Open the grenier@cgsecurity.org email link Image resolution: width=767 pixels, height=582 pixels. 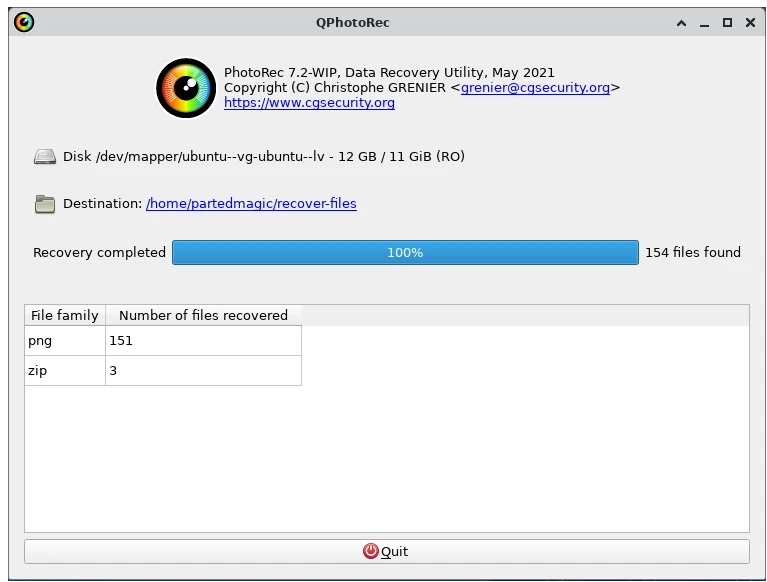(535, 88)
